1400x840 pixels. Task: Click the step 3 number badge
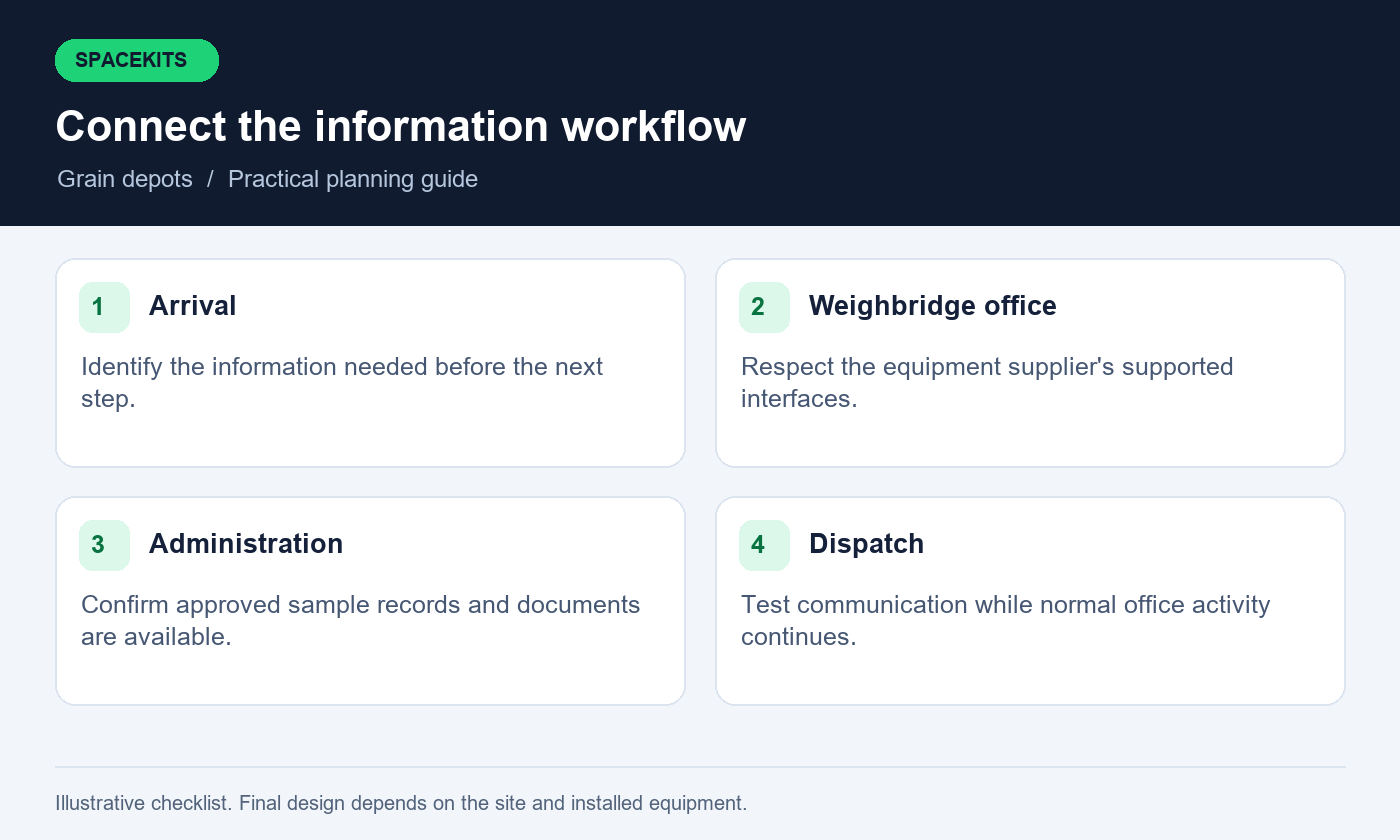coord(104,545)
